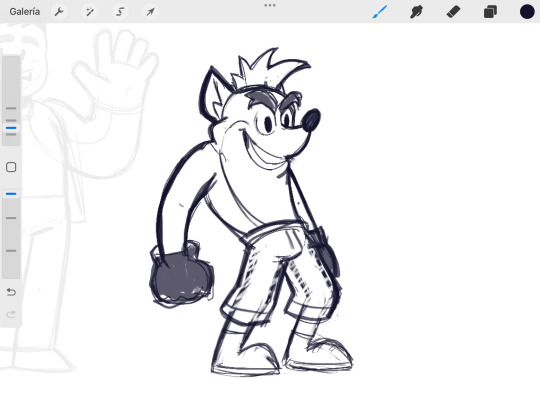Open the Layers panel
The image size is (540, 405).
click(x=490, y=12)
